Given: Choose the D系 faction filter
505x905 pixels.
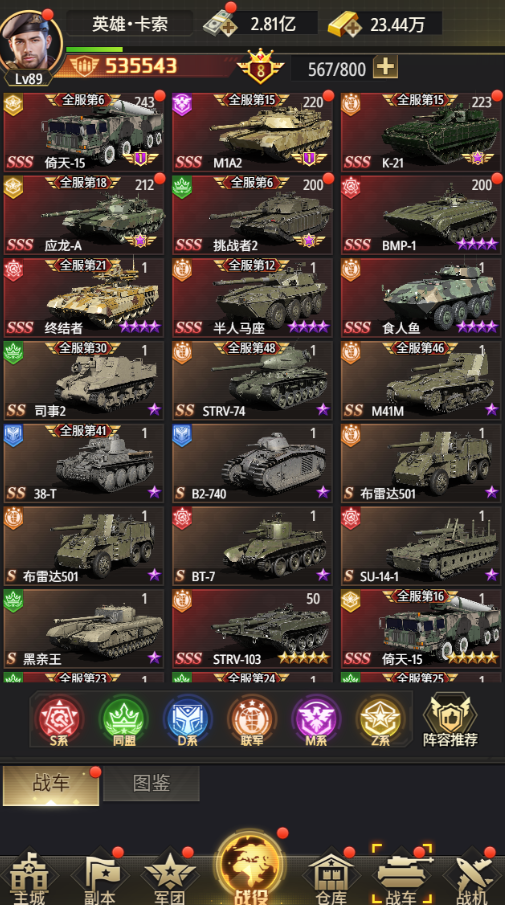Looking at the screenshot, I should 188,720.
